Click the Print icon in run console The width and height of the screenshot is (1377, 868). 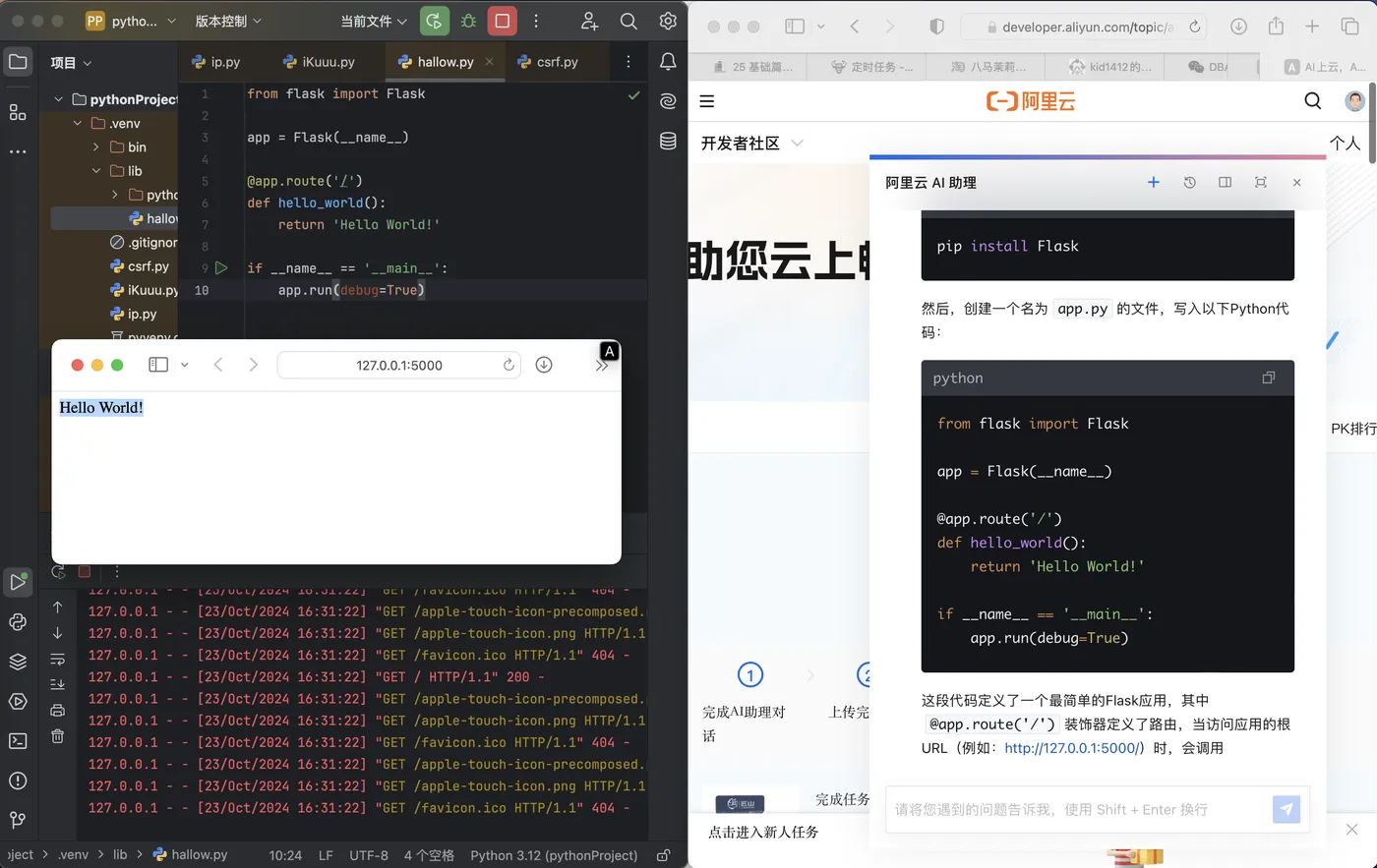[x=58, y=710]
